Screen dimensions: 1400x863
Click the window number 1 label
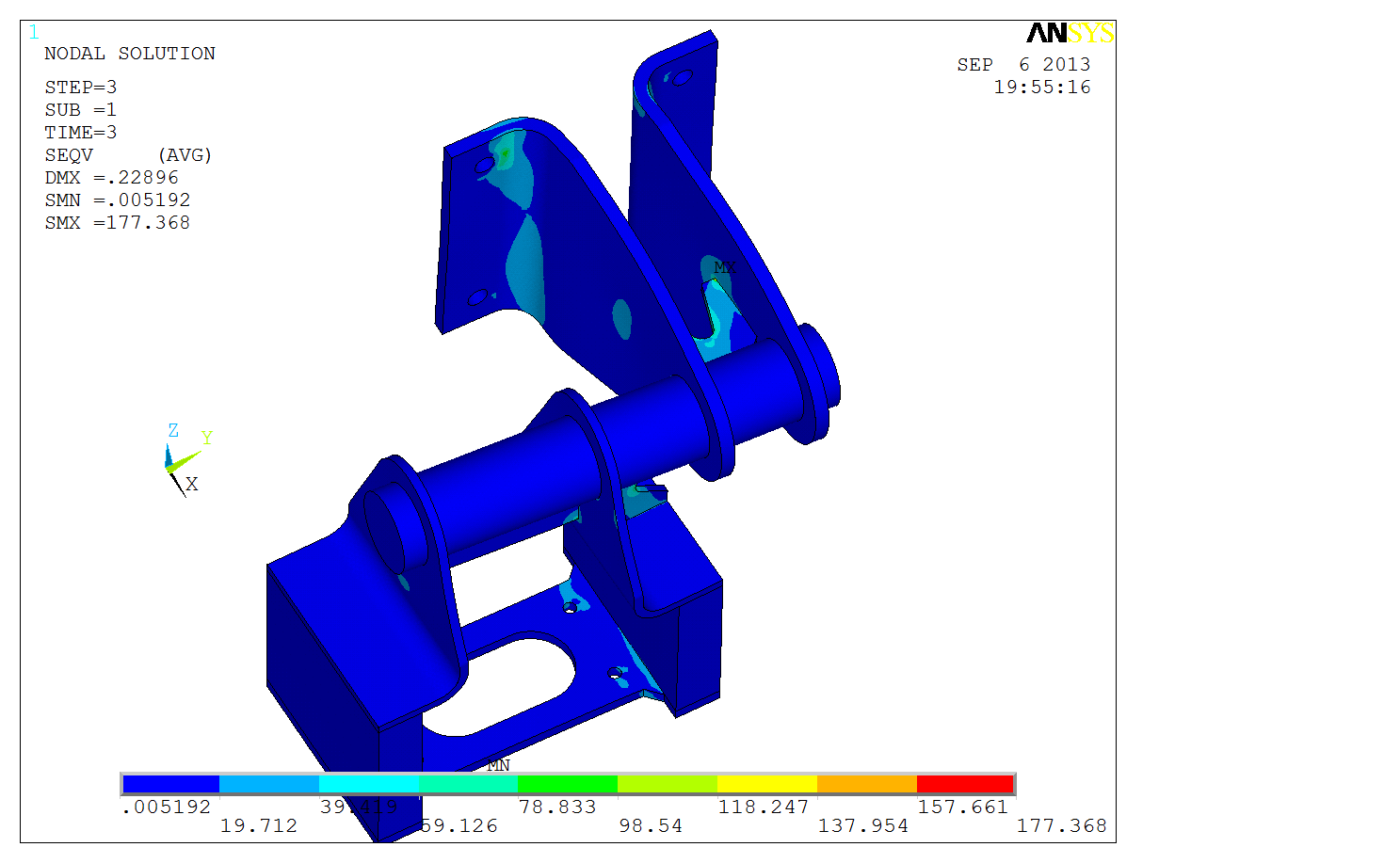click(34, 33)
